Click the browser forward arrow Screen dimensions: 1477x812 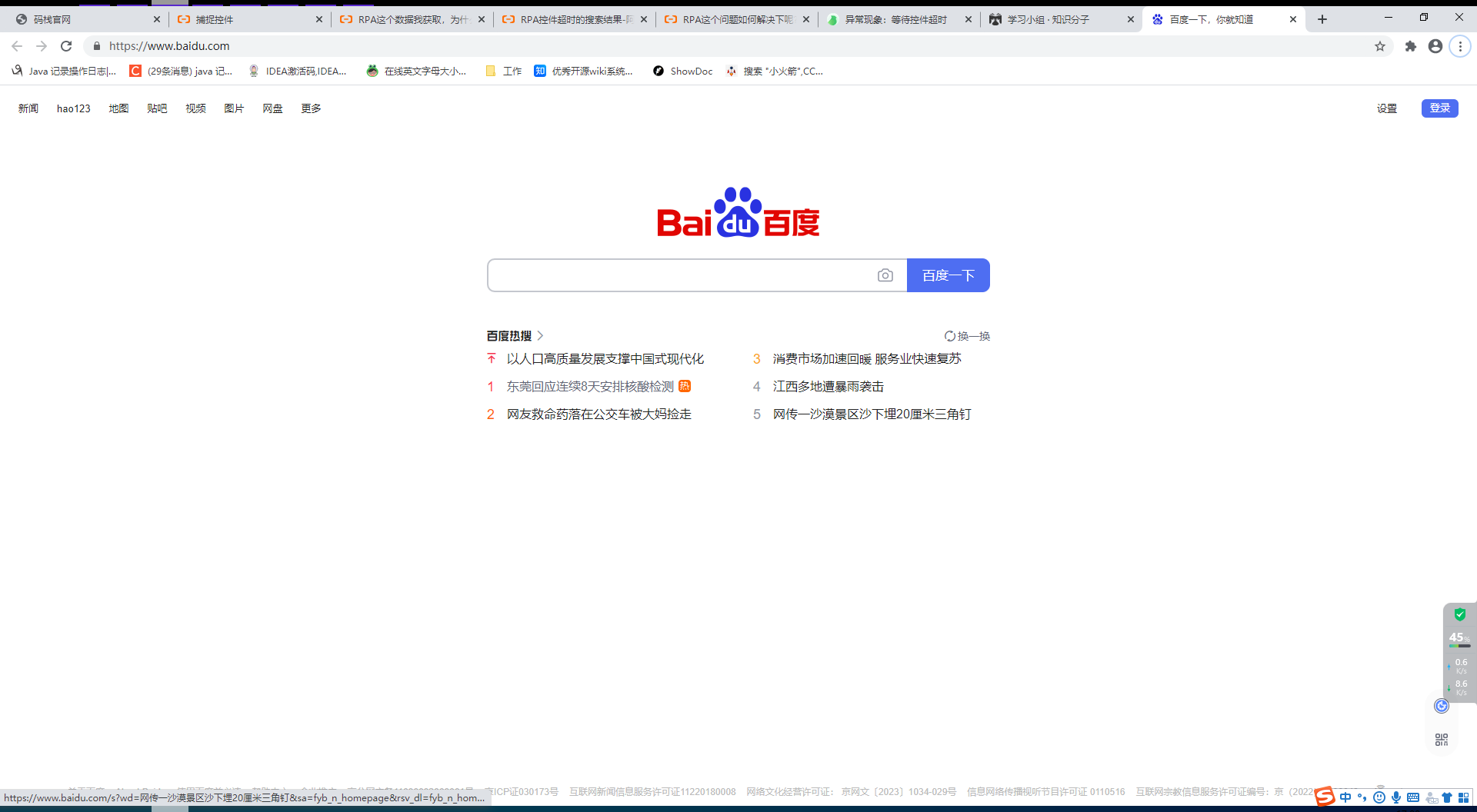point(42,46)
